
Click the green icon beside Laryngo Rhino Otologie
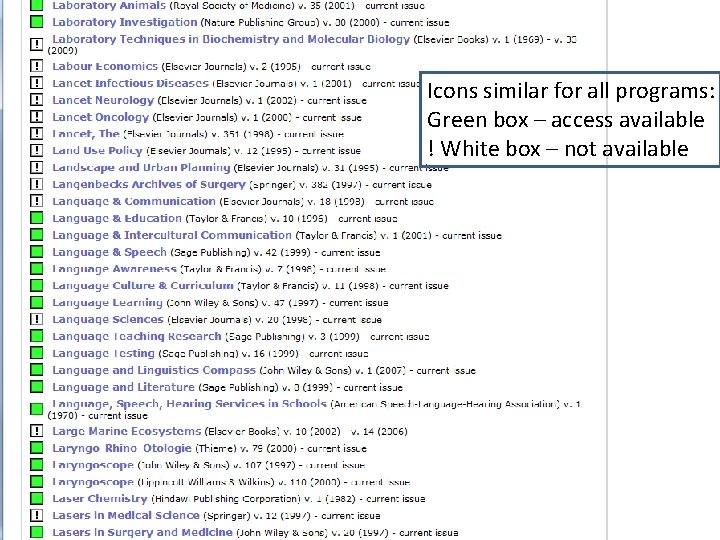click(x=36, y=448)
